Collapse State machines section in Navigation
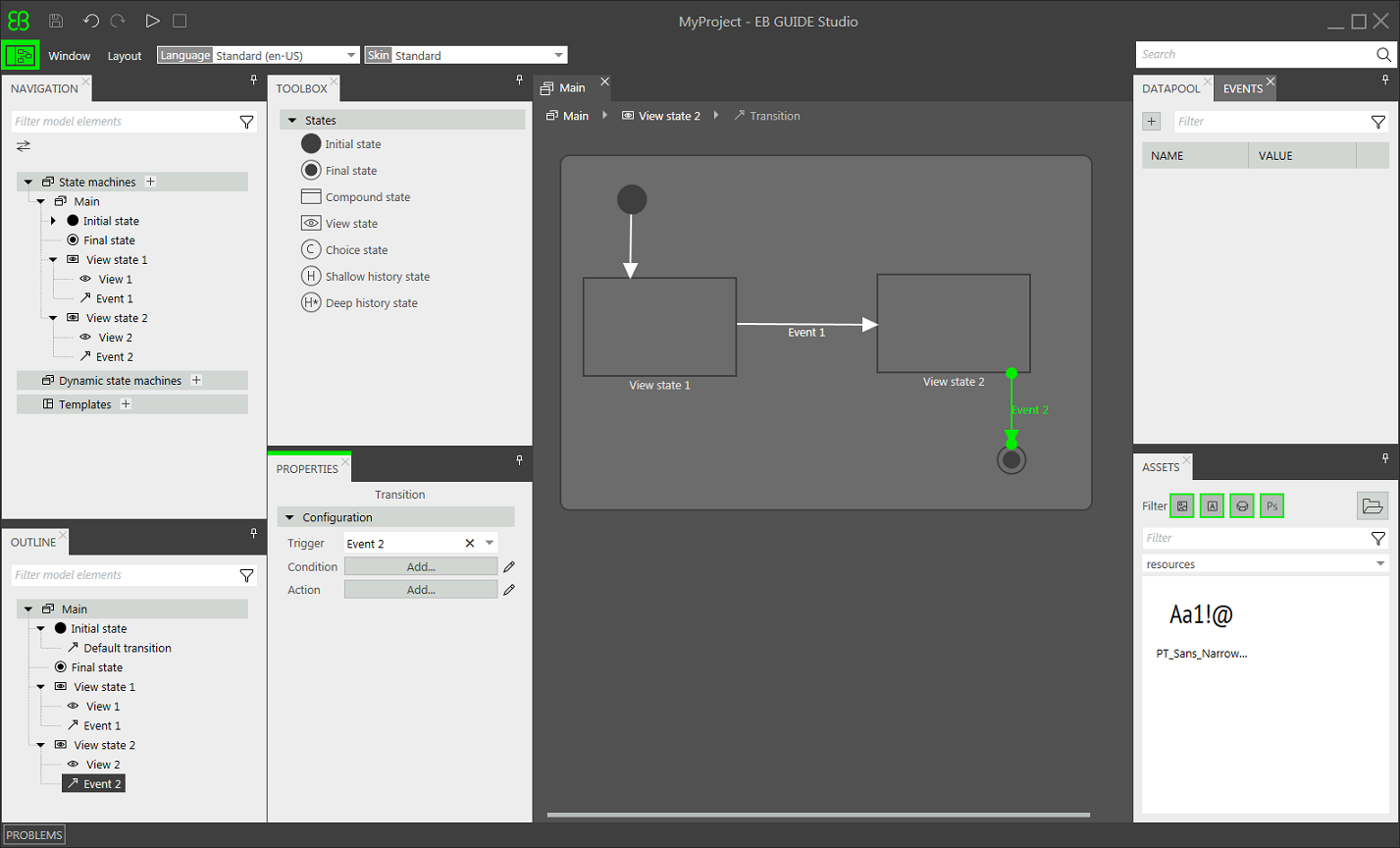The width and height of the screenshot is (1400, 848). [28, 182]
